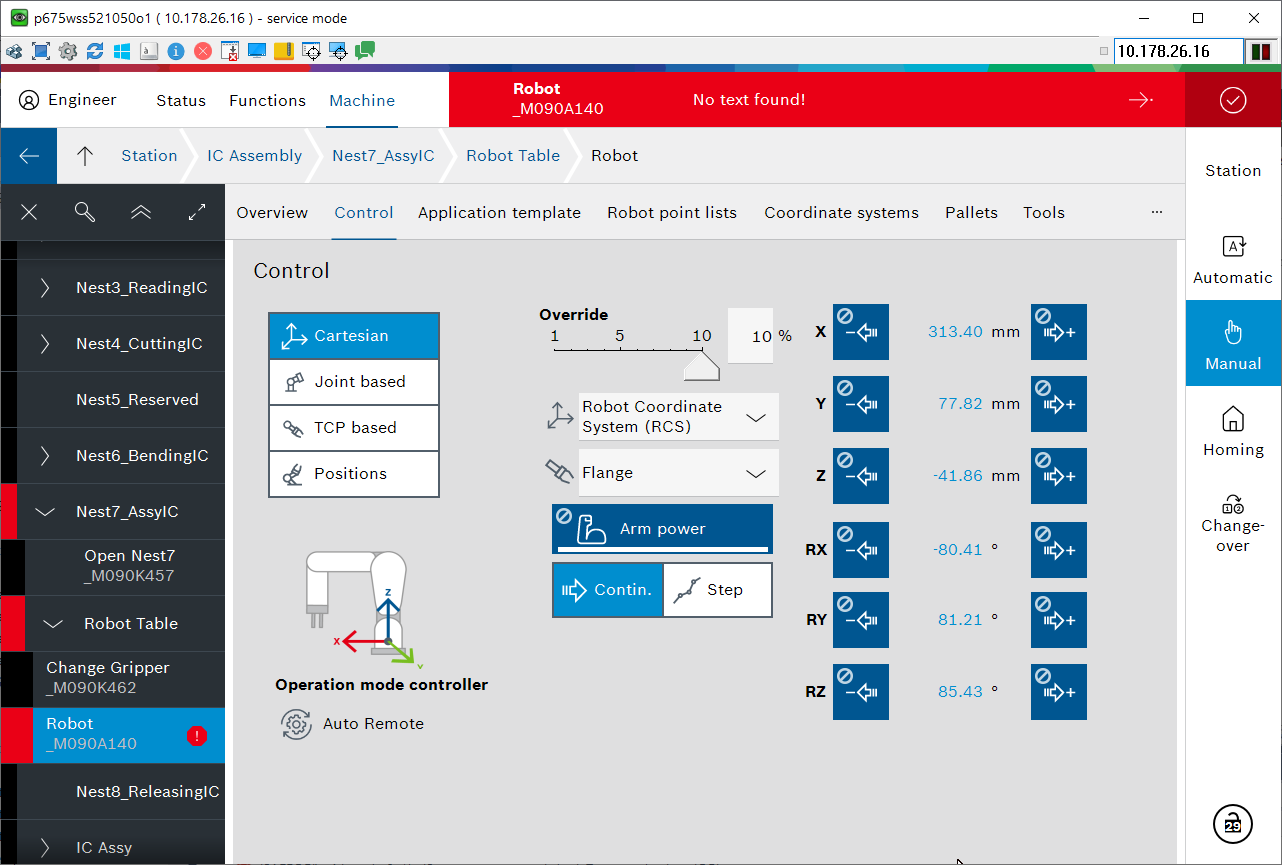Expand the Nest6_BendingIC tree node
Image resolution: width=1282 pixels, height=865 pixels.
point(45,456)
